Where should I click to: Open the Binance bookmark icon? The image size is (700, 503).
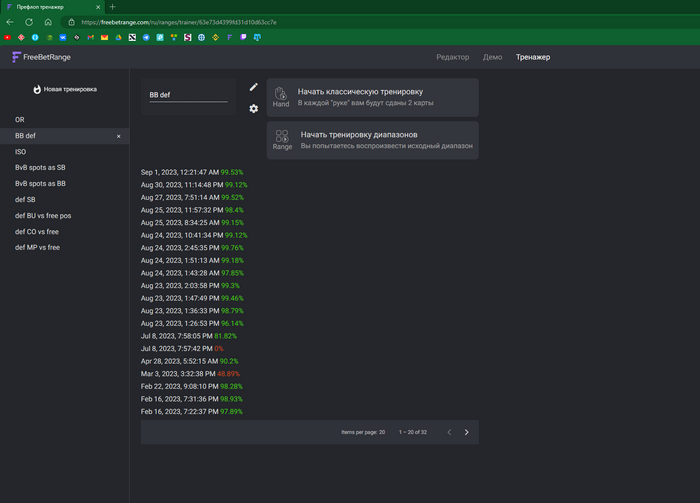click(216, 37)
